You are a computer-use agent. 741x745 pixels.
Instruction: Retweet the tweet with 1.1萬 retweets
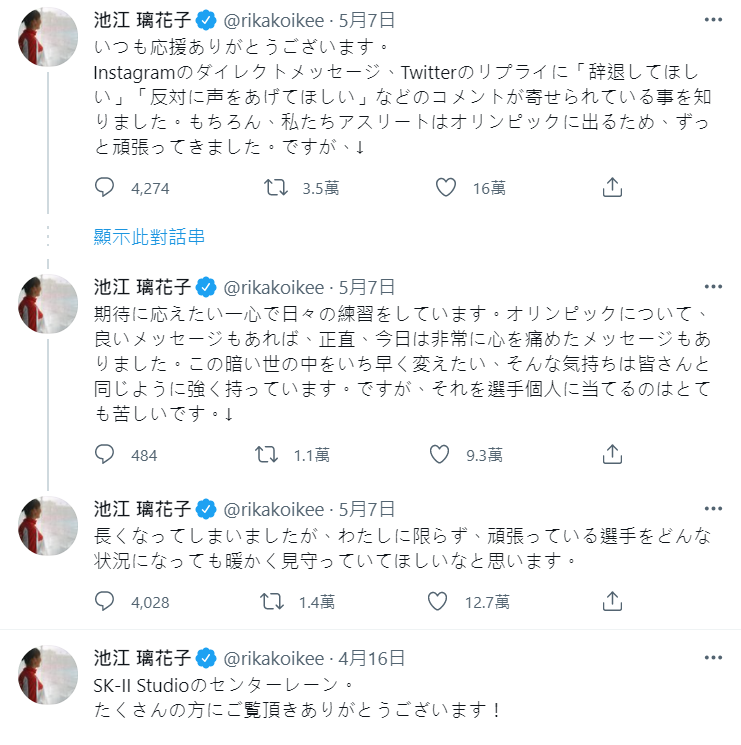pyautogui.click(x=266, y=454)
